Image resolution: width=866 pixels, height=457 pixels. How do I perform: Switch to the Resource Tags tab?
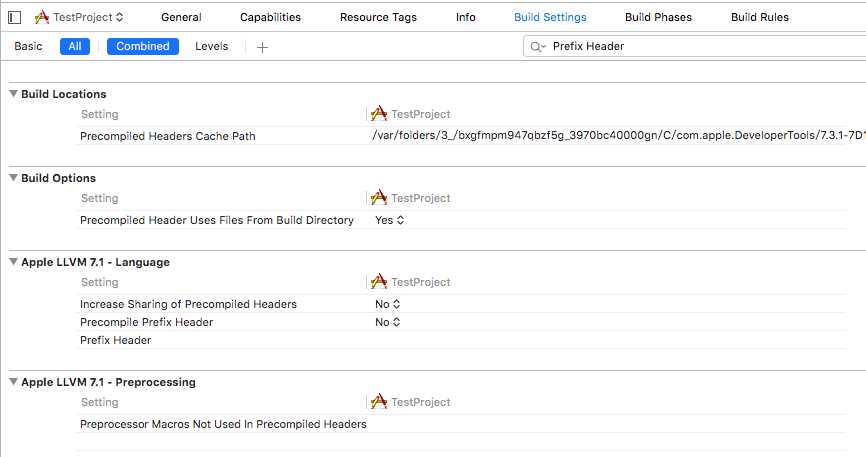click(378, 17)
